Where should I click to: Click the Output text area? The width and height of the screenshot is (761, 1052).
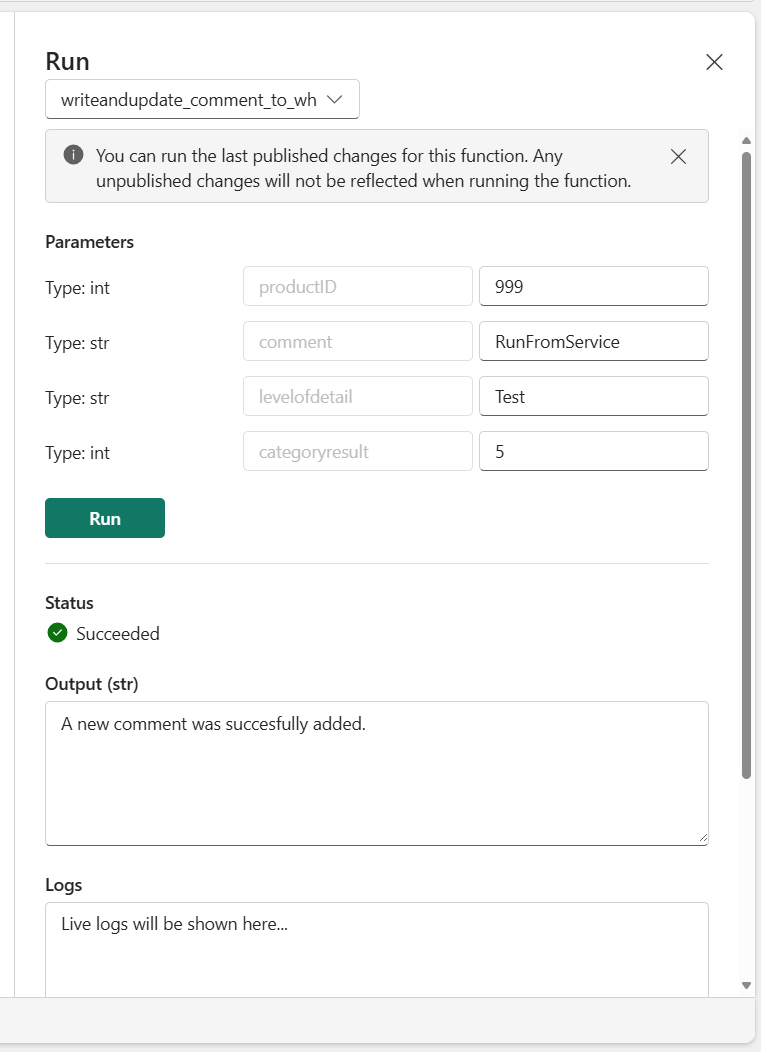point(376,774)
